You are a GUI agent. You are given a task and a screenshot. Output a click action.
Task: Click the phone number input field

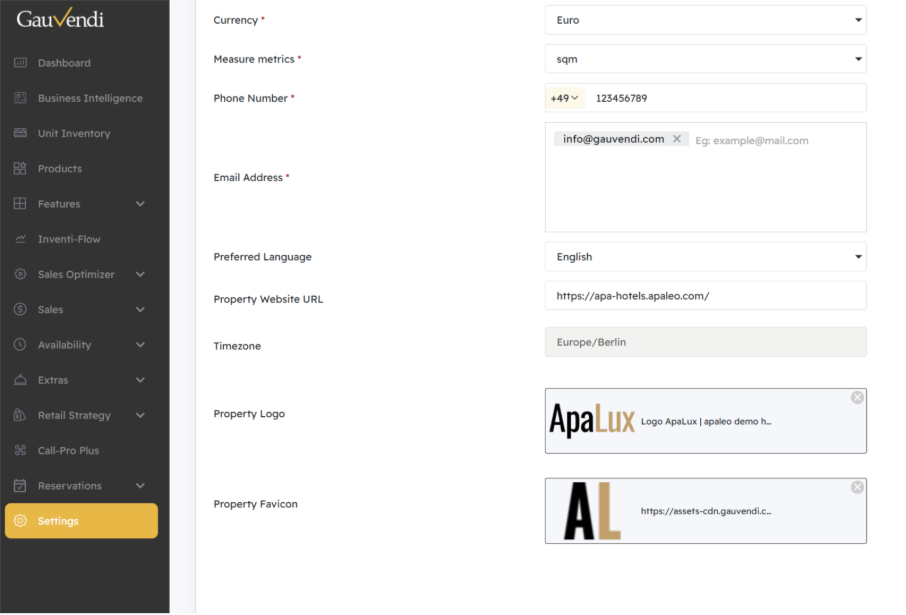point(727,98)
